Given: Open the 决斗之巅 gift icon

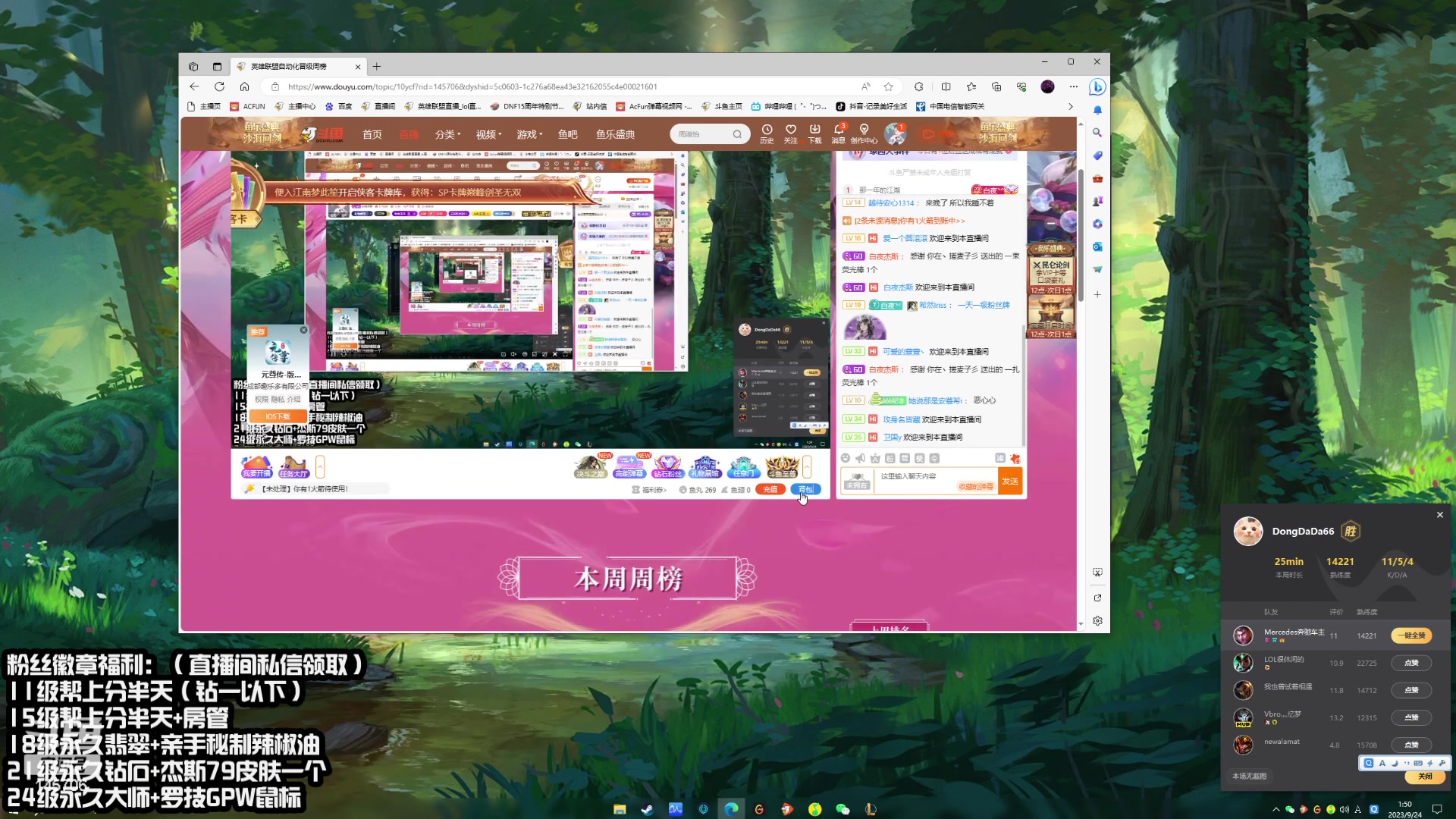Looking at the screenshot, I should pos(590,466).
